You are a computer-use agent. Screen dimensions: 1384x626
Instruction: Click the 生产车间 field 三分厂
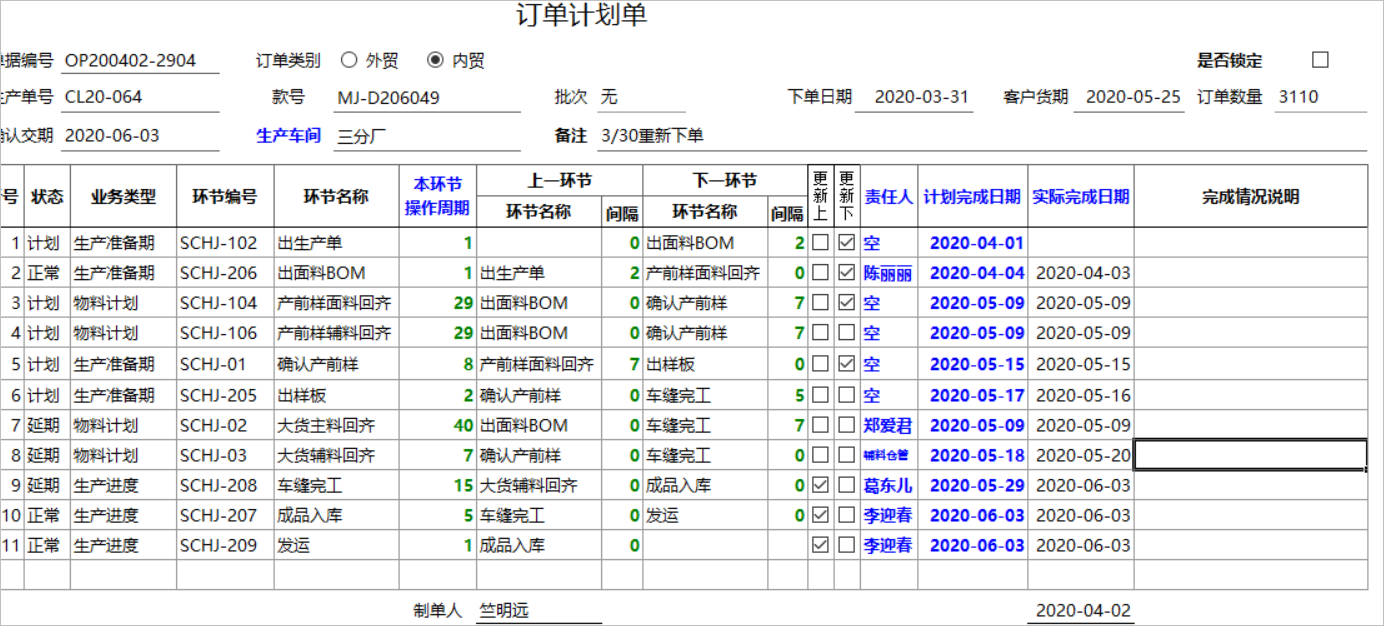(x=428, y=135)
